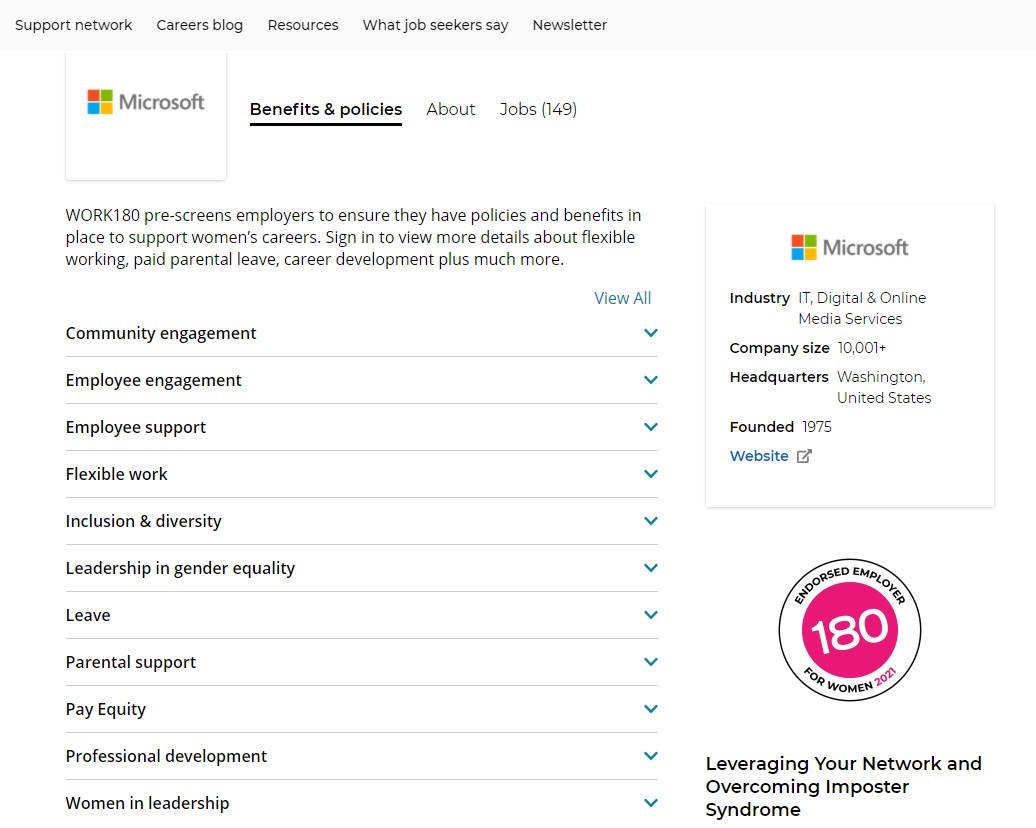Click the Founded year 1975
Image resolution: width=1036 pixels, height=828 pixels.
tap(817, 427)
